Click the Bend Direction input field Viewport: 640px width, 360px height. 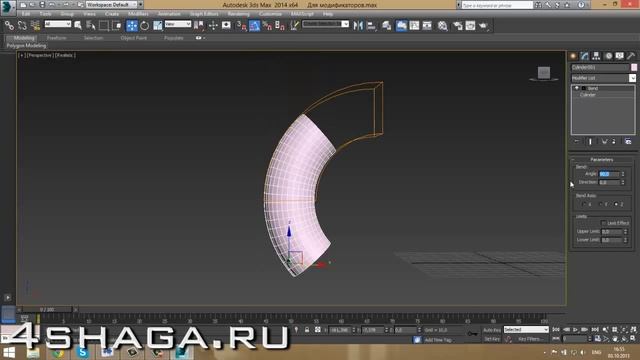pyautogui.click(x=609, y=182)
